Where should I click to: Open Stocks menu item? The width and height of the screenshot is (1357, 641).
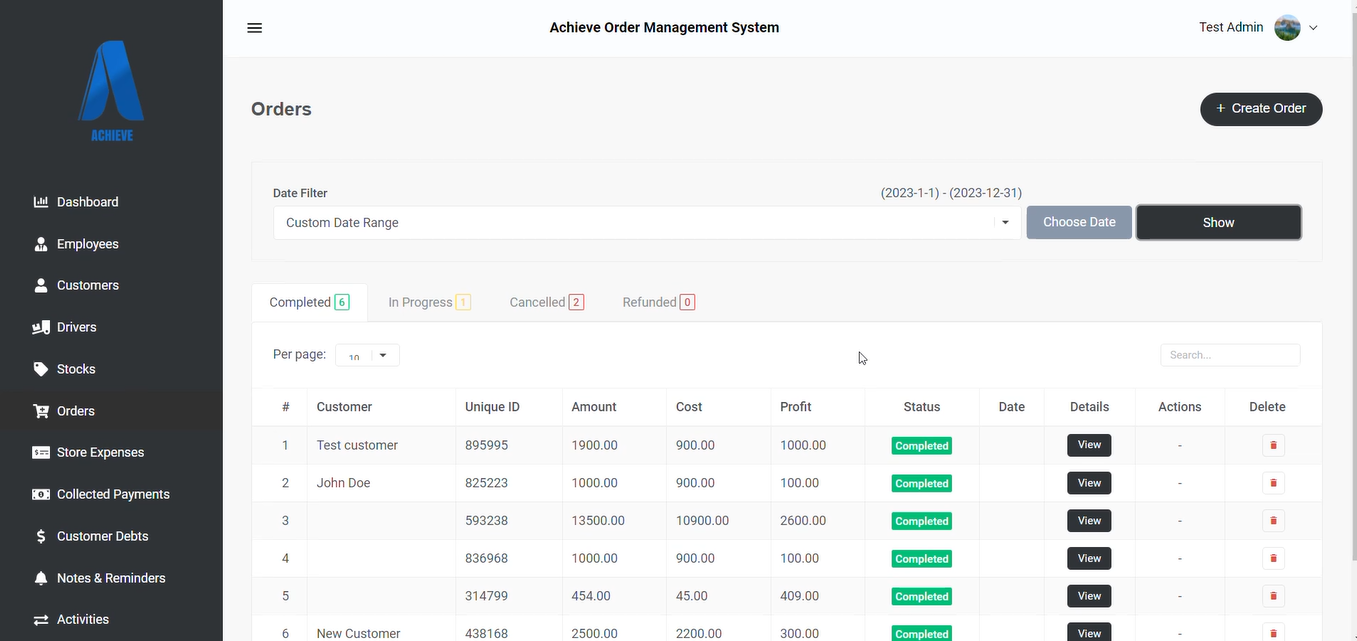76,369
